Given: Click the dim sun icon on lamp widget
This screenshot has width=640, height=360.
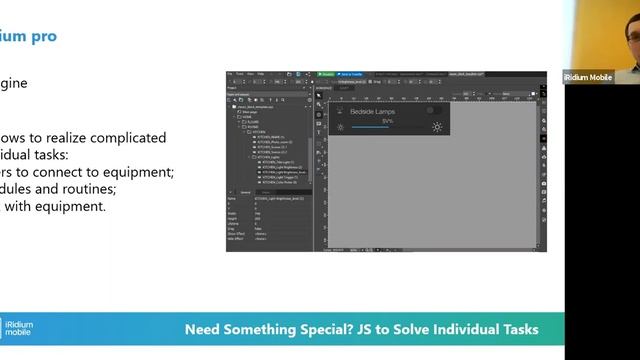Looking at the screenshot, I should (x=340, y=127).
